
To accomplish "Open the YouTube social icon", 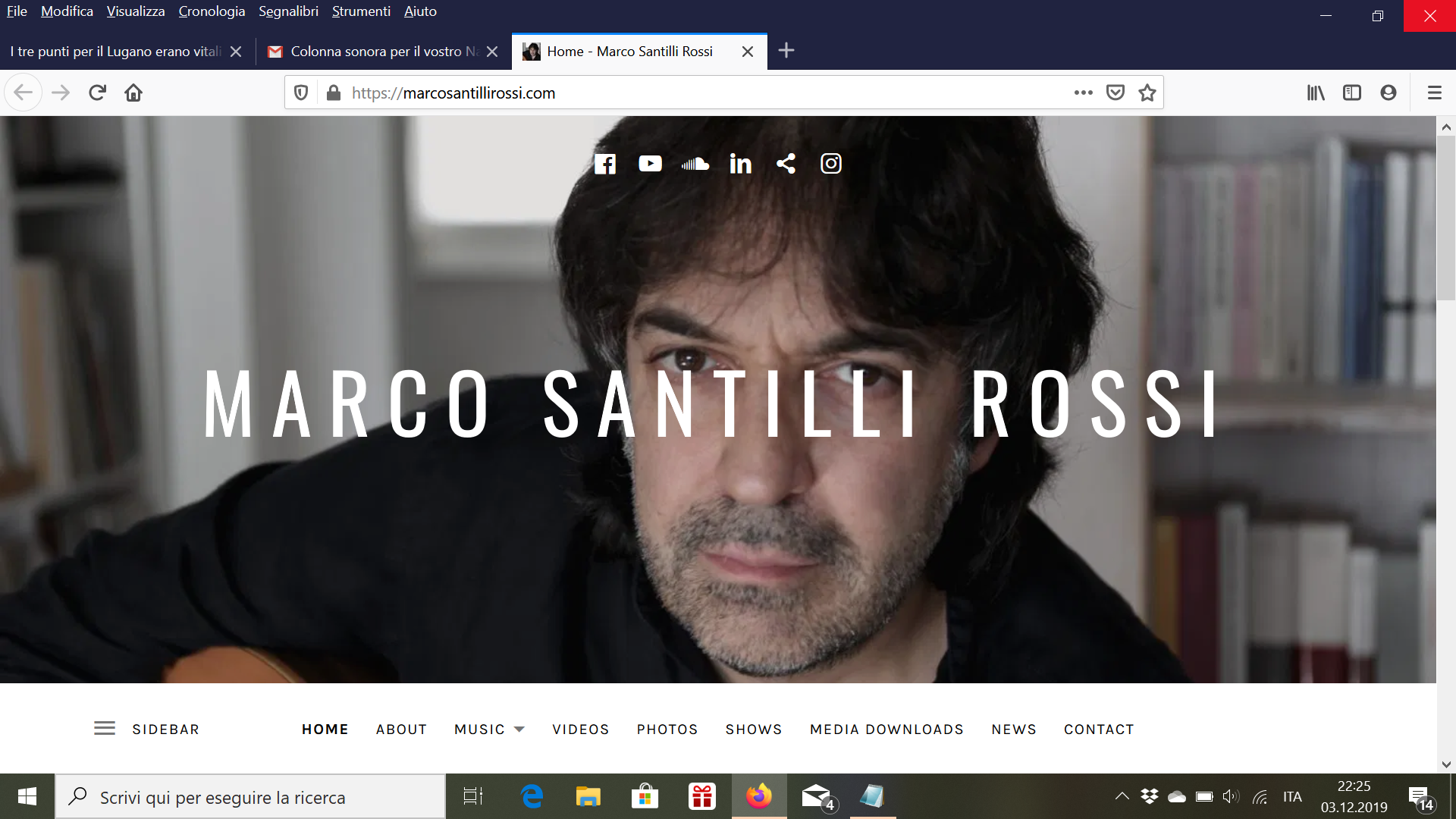I will coord(650,164).
